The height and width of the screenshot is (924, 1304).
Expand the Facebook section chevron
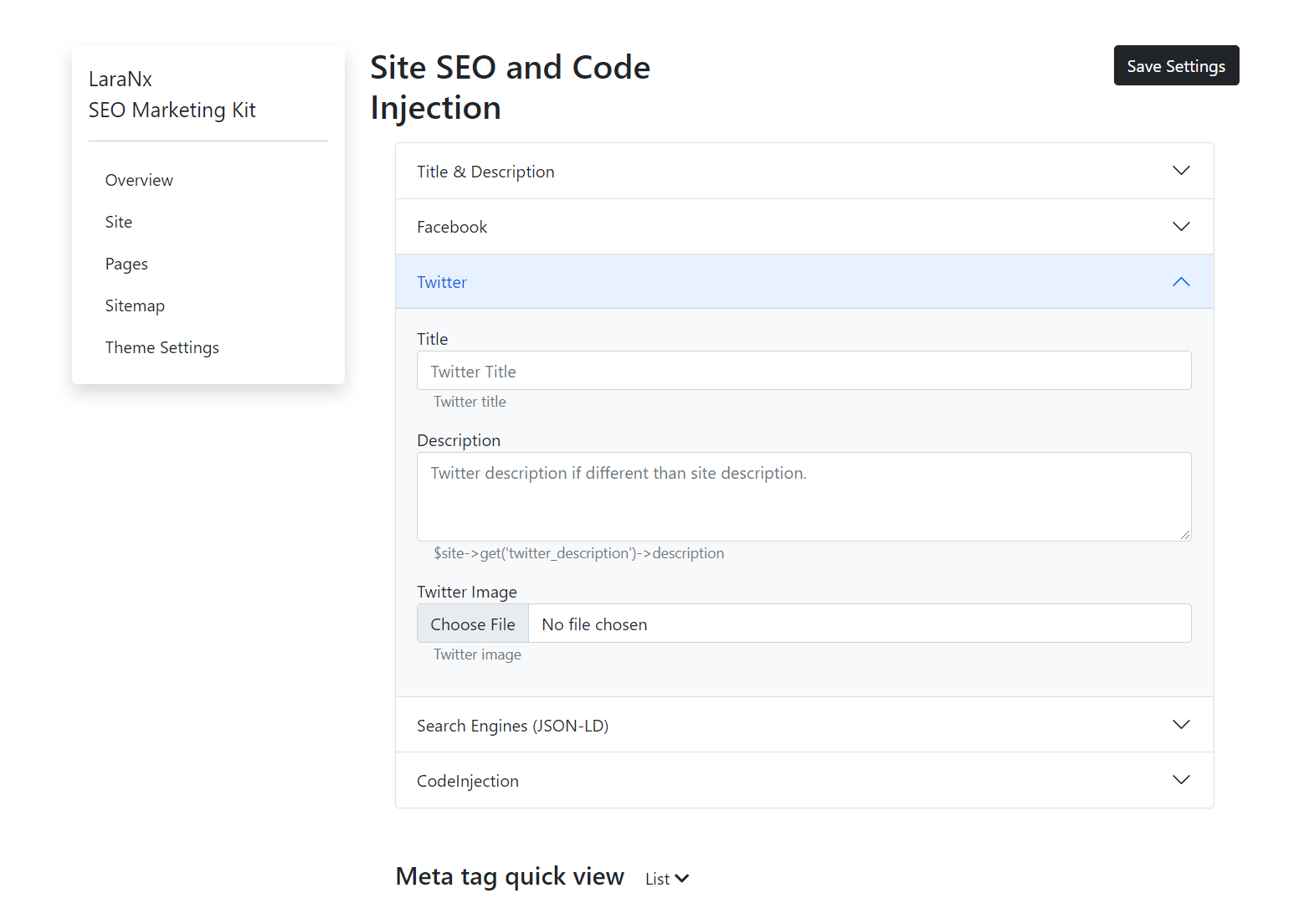click(x=1181, y=226)
